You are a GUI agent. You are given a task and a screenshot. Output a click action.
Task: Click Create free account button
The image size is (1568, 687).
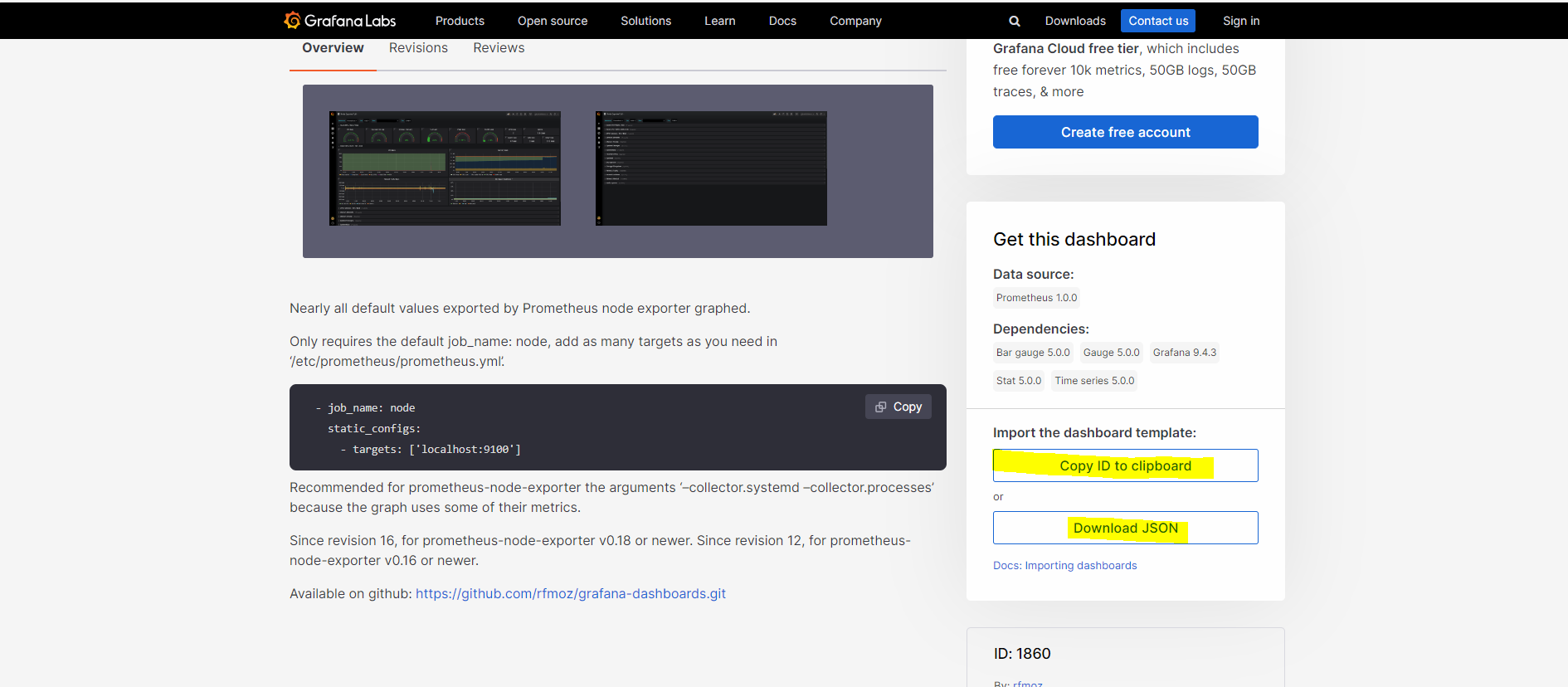[x=1125, y=132]
